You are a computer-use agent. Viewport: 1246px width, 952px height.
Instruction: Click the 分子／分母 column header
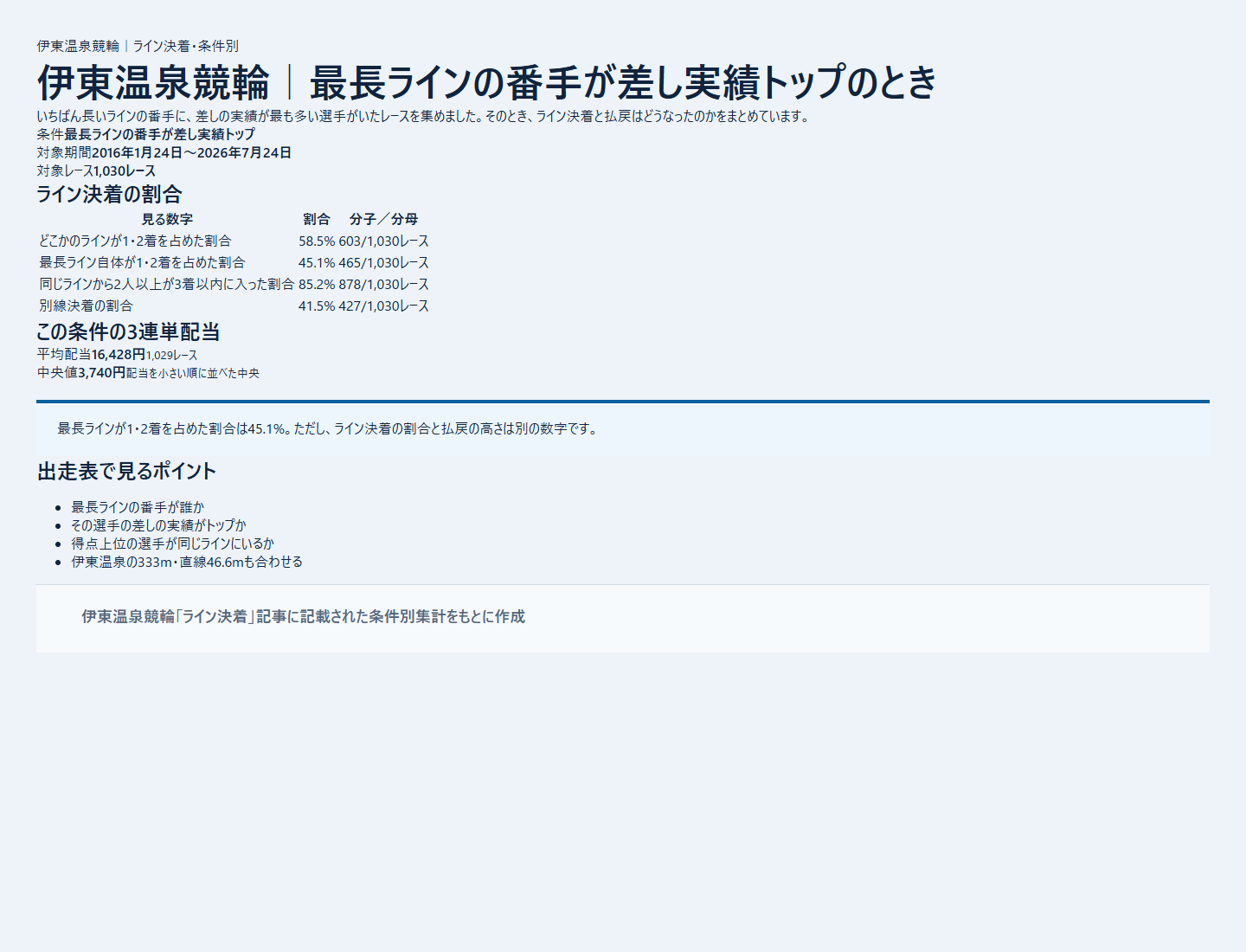pos(383,219)
